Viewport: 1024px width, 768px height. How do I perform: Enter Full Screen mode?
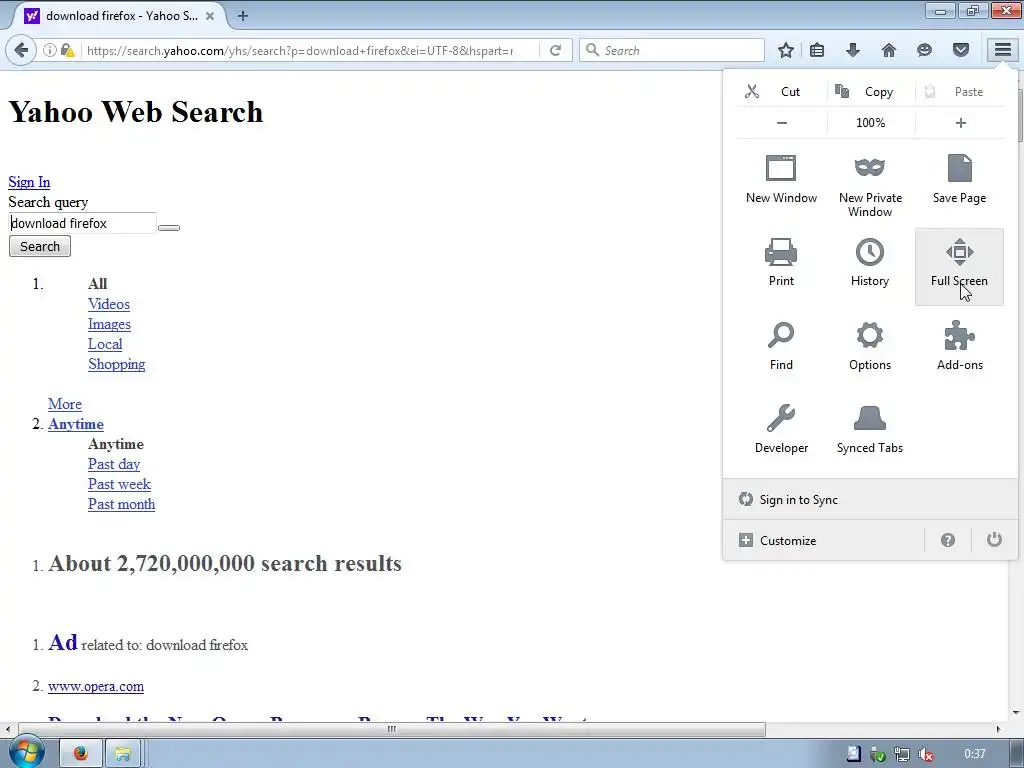[x=959, y=266]
